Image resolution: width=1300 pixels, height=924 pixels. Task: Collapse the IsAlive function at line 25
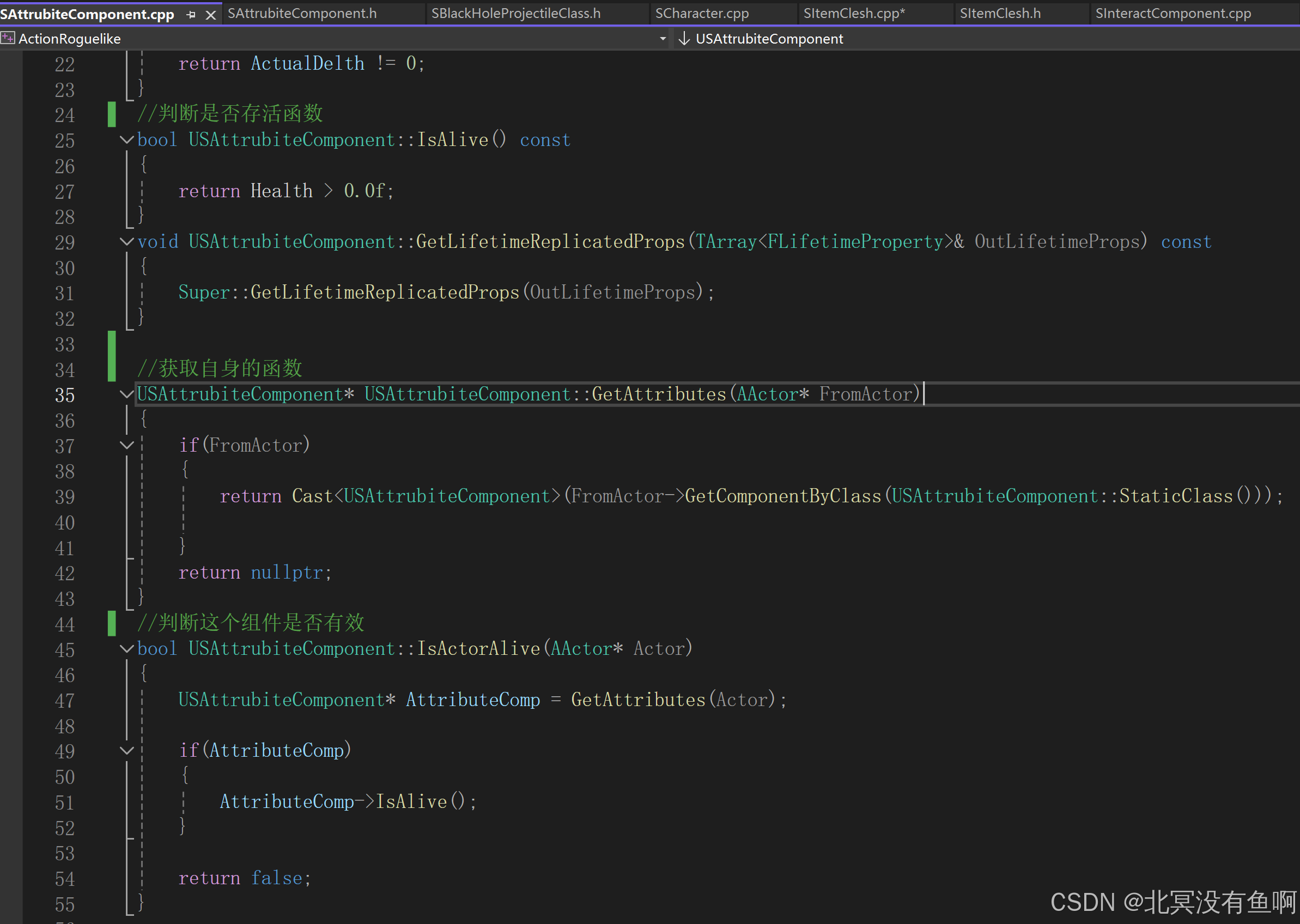[127, 139]
